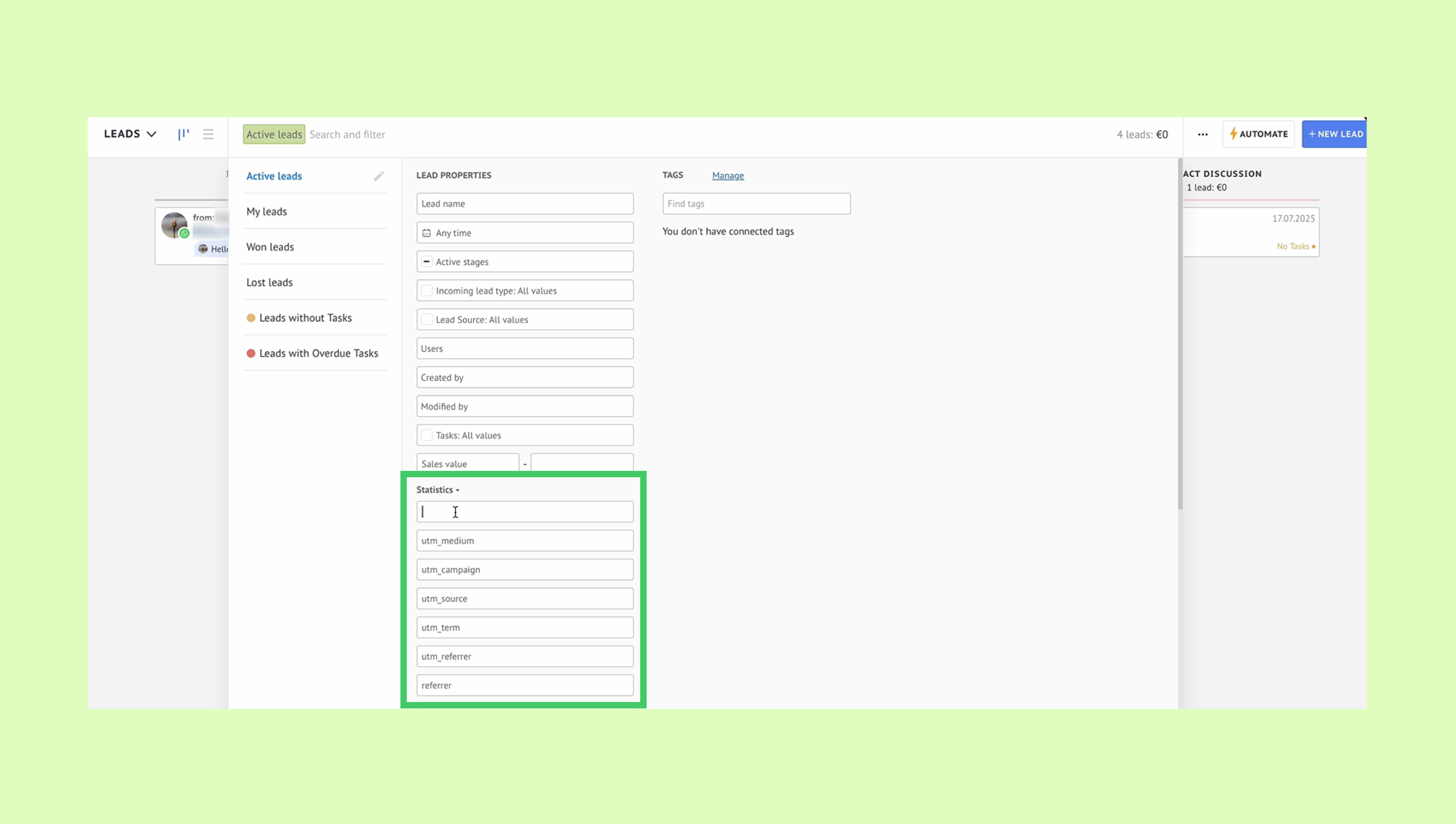Image resolution: width=1456 pixels, height=824 pixels.
Task: Click the Automate lightning button
Action: tap(1258, 134)
